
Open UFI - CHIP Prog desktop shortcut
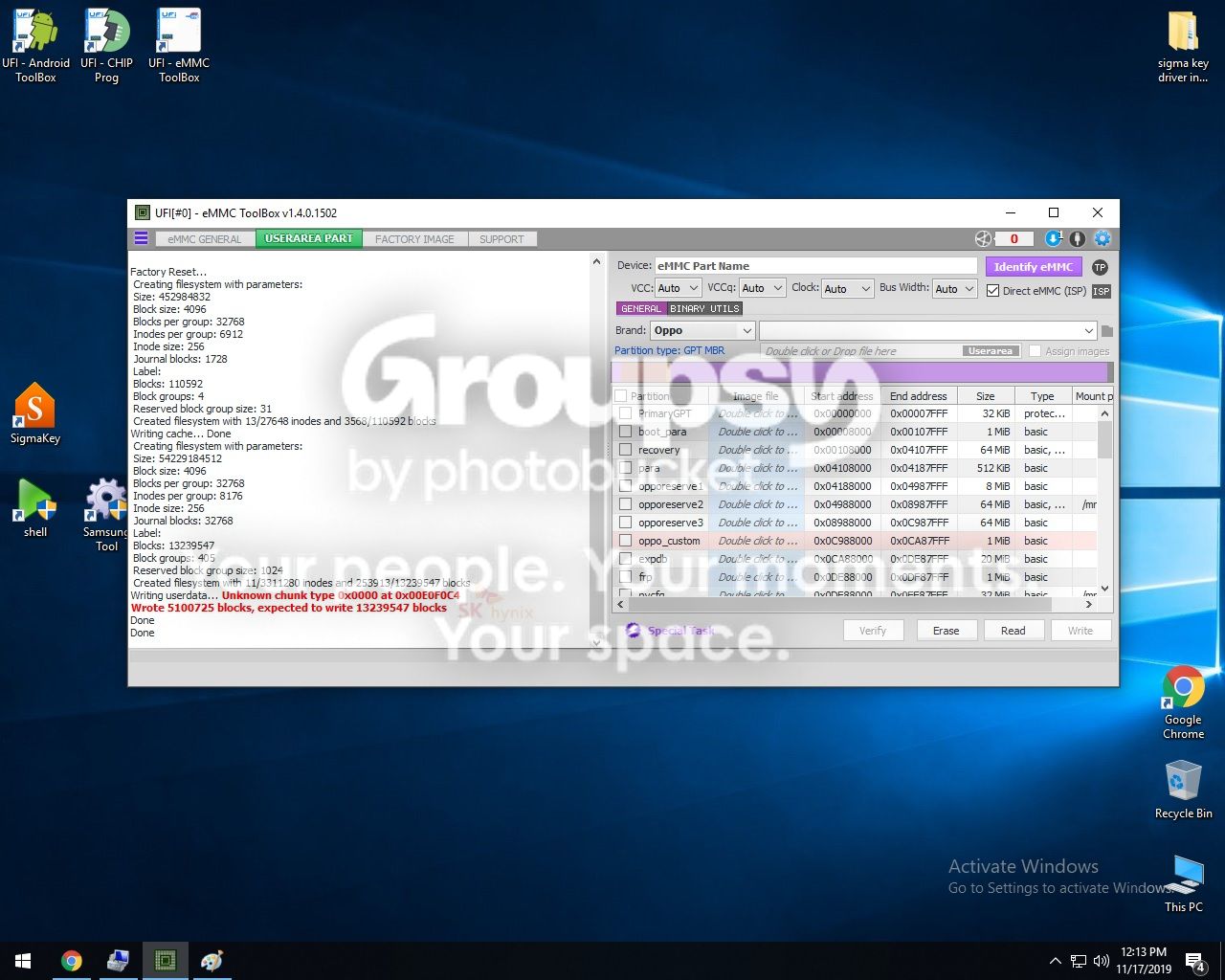point(106,46)
